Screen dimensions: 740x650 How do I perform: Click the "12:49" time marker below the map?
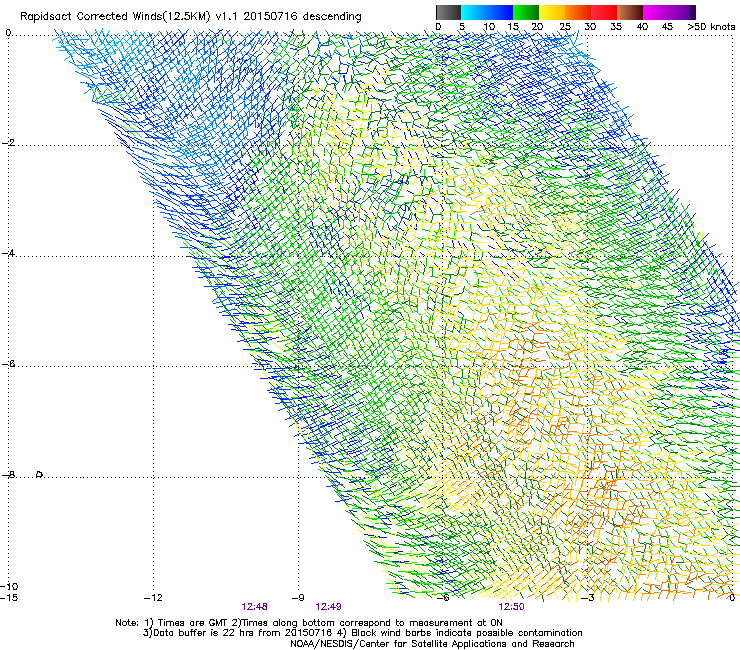pyautogui.click(x=328, y=607)
